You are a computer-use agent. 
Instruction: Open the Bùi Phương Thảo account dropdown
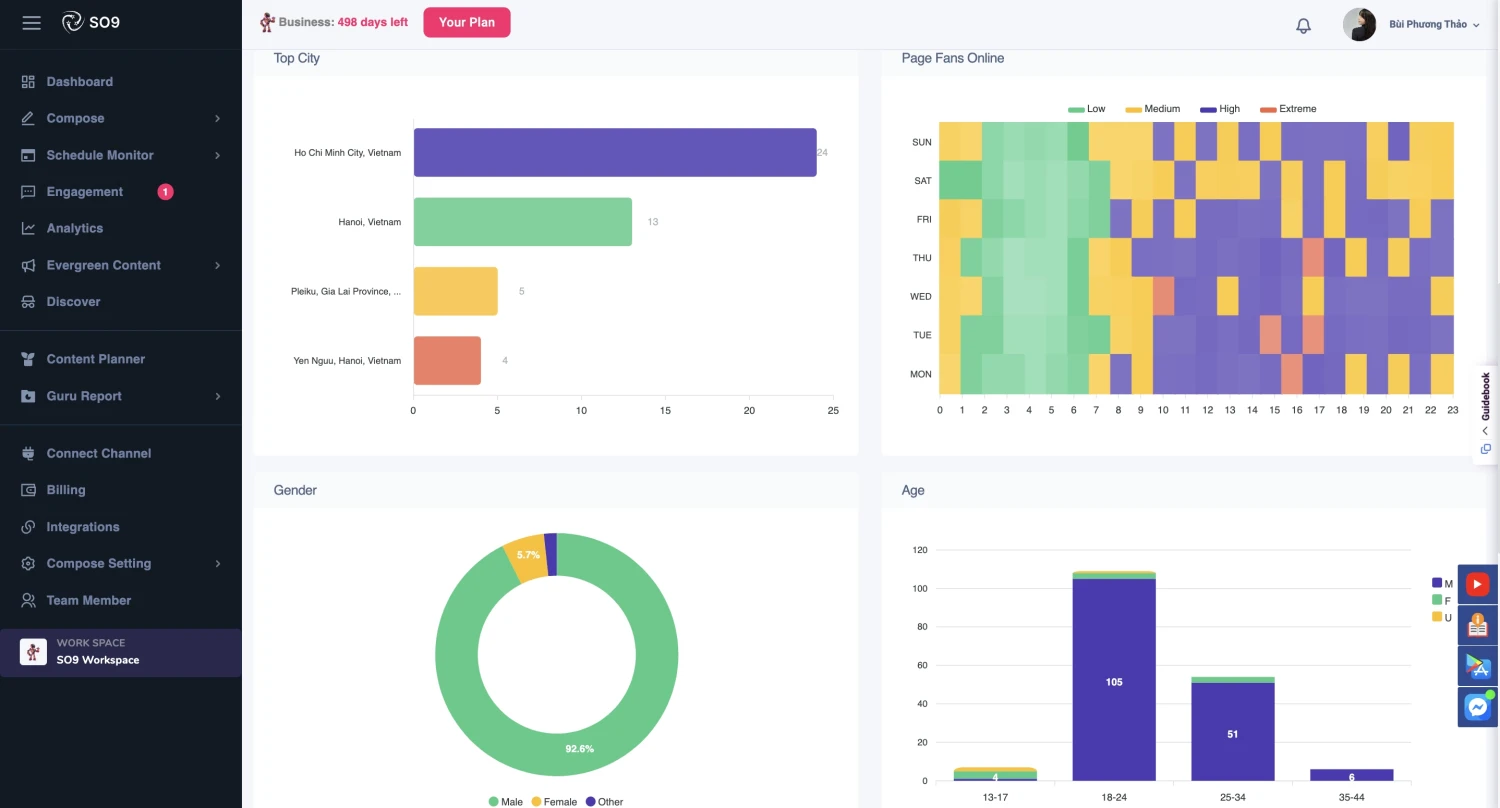(1434, 24)
